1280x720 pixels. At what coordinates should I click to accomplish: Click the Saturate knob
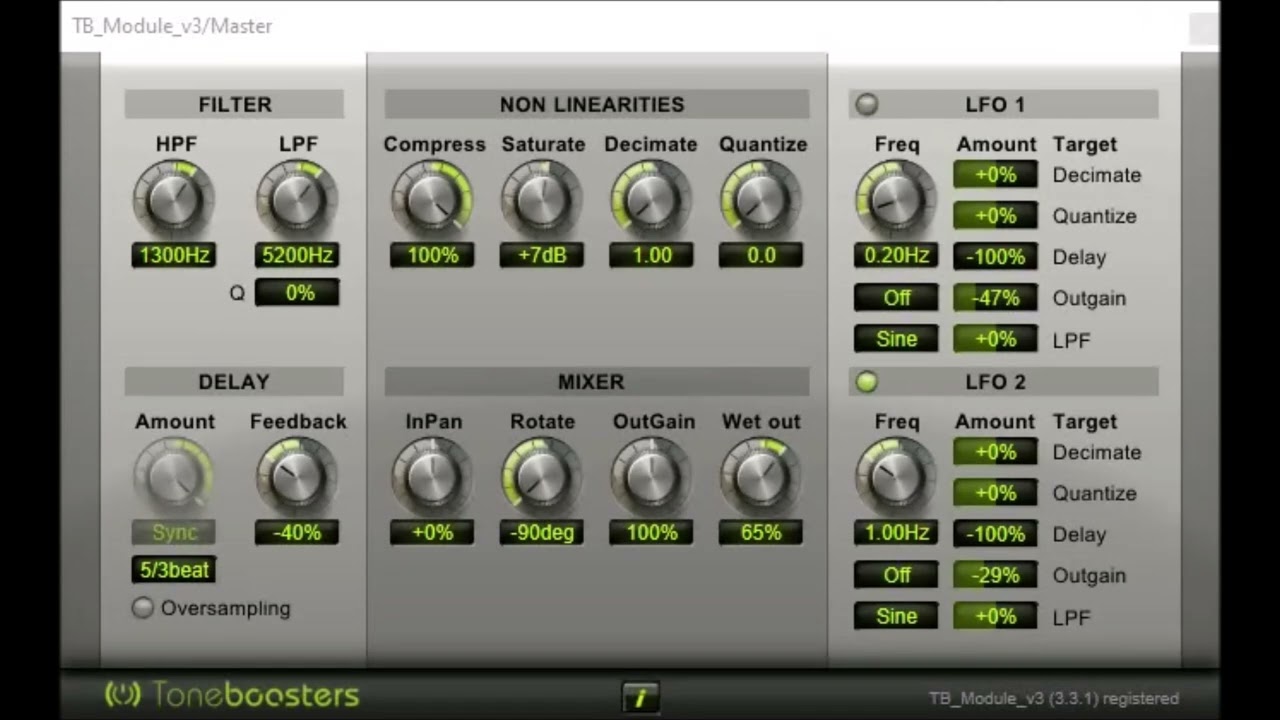point(542,199)
